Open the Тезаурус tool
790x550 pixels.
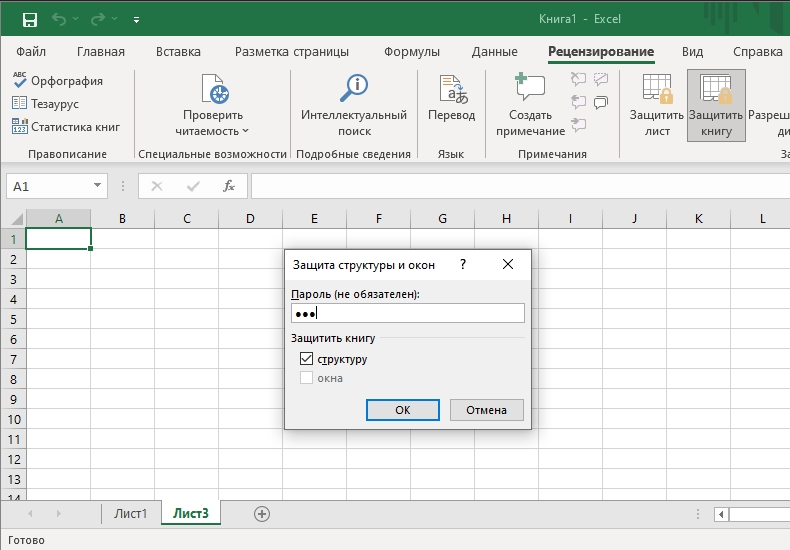45,104
